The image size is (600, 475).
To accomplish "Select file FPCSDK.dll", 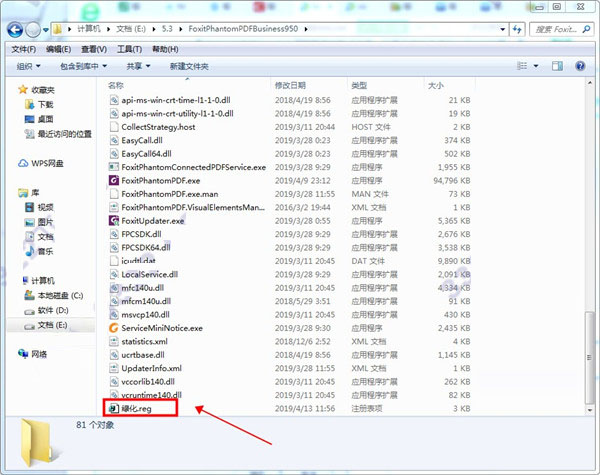I will [141, 234].
